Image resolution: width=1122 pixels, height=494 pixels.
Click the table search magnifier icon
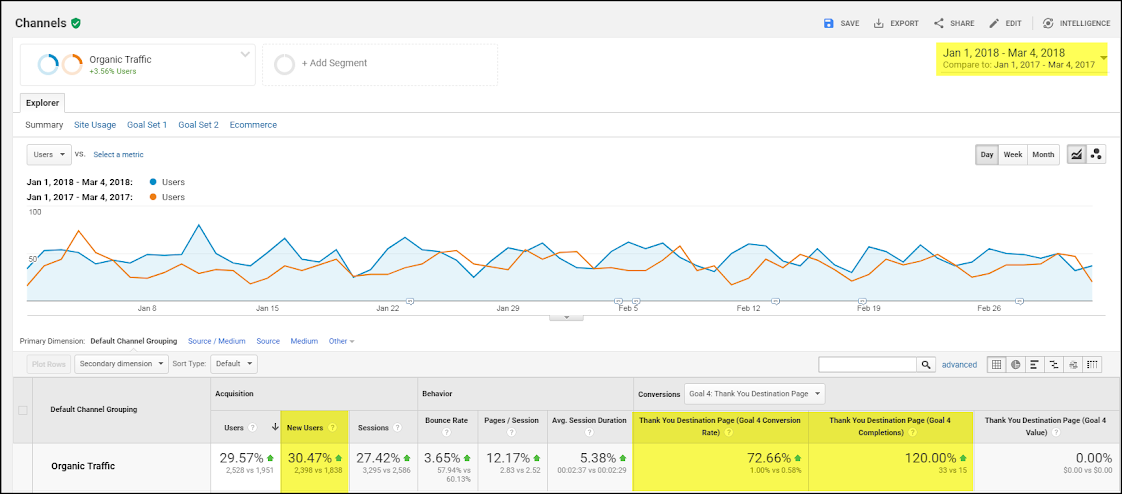pyautogui.click(x=927, y=365)
